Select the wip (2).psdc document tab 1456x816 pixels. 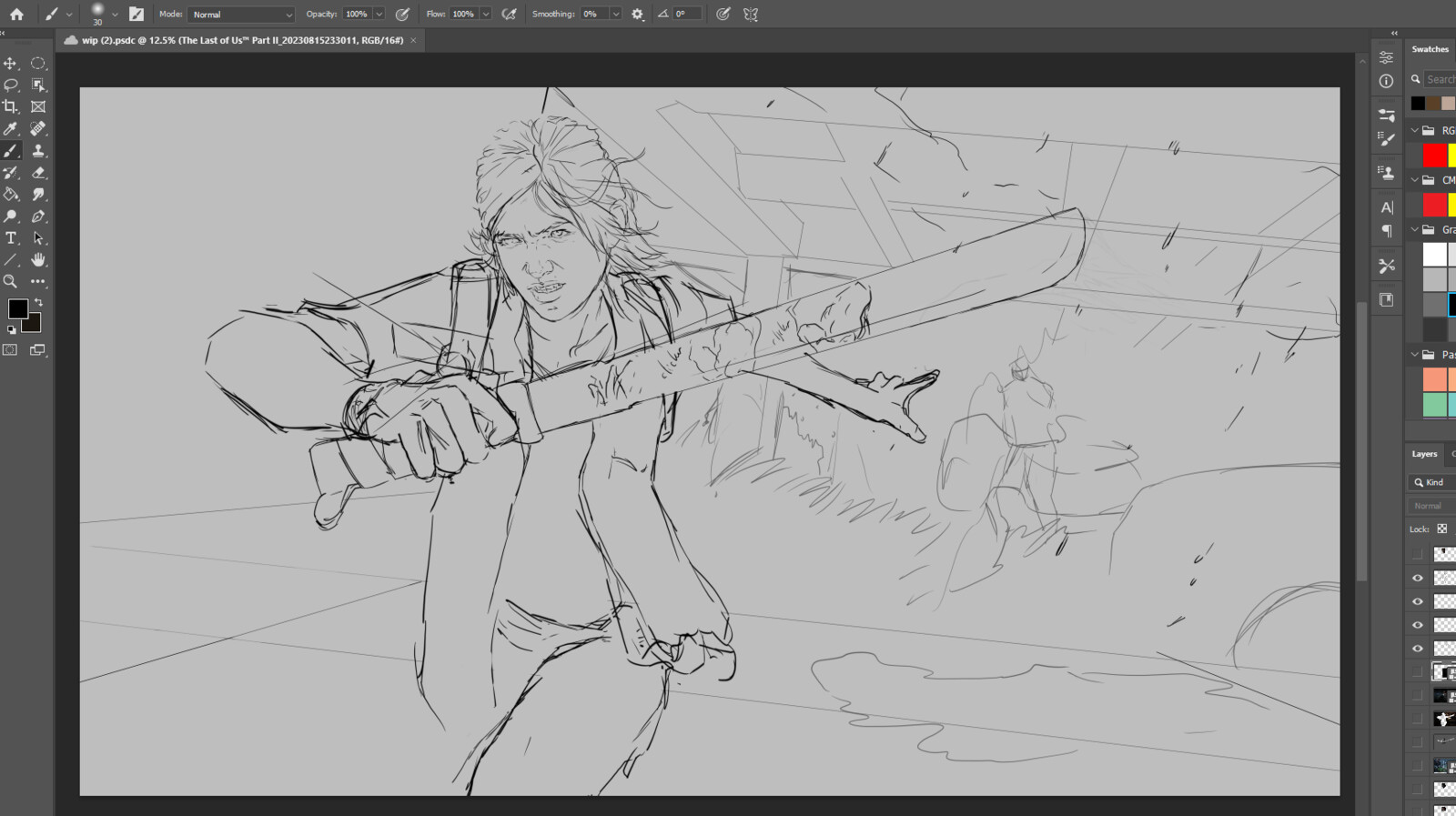pyautogui.click(x=242, y=40)
